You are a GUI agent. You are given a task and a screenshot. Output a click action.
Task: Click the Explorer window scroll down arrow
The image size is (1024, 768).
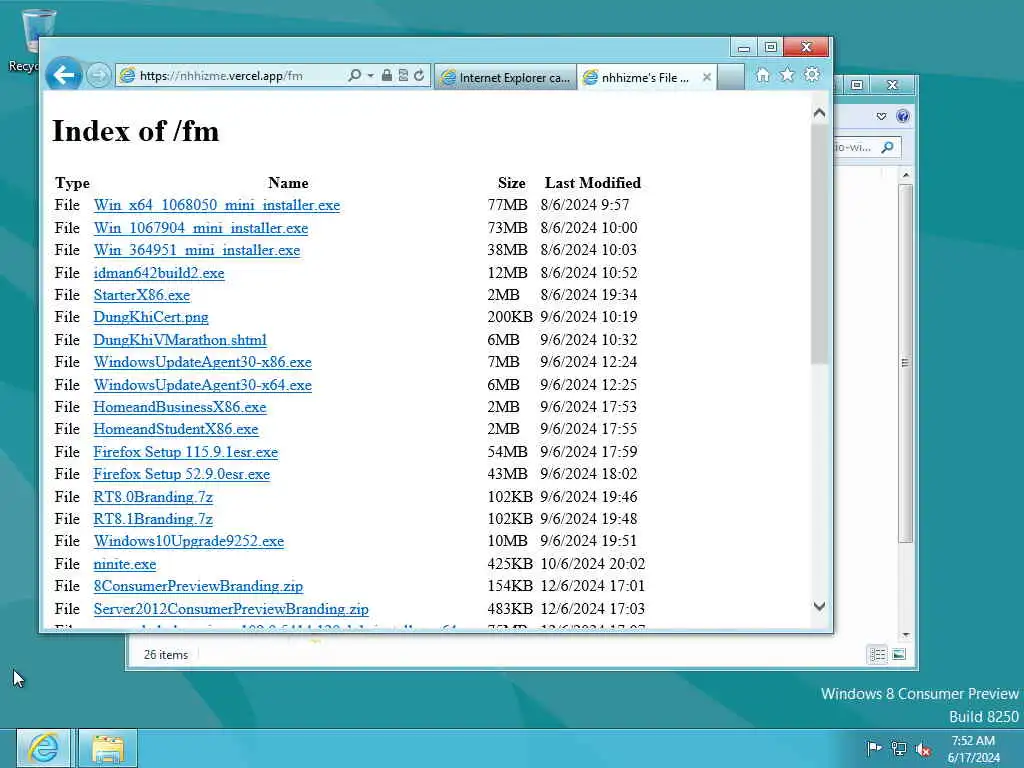point(906,635)
